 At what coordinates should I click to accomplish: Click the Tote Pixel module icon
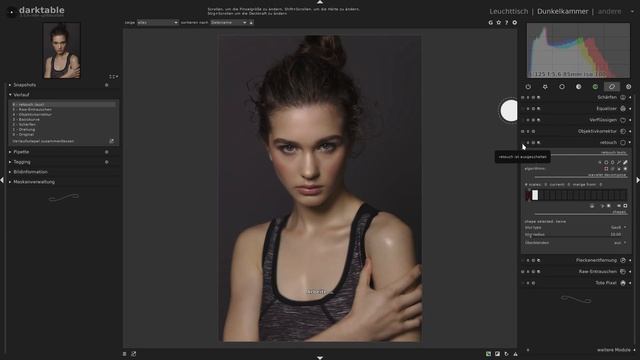(x=623, y=283)
